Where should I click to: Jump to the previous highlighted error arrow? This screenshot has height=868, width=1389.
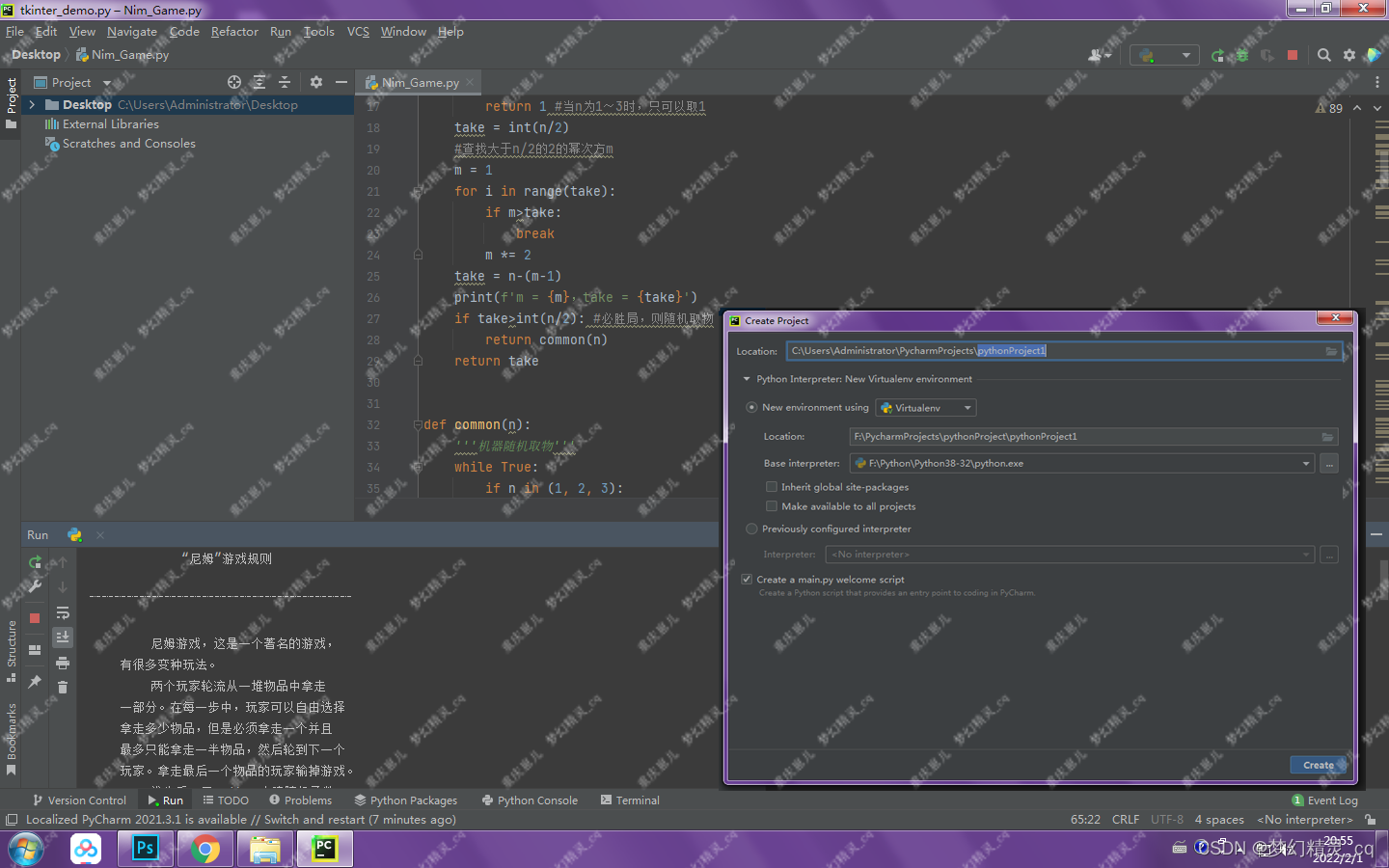click(x=1357, y=108)
